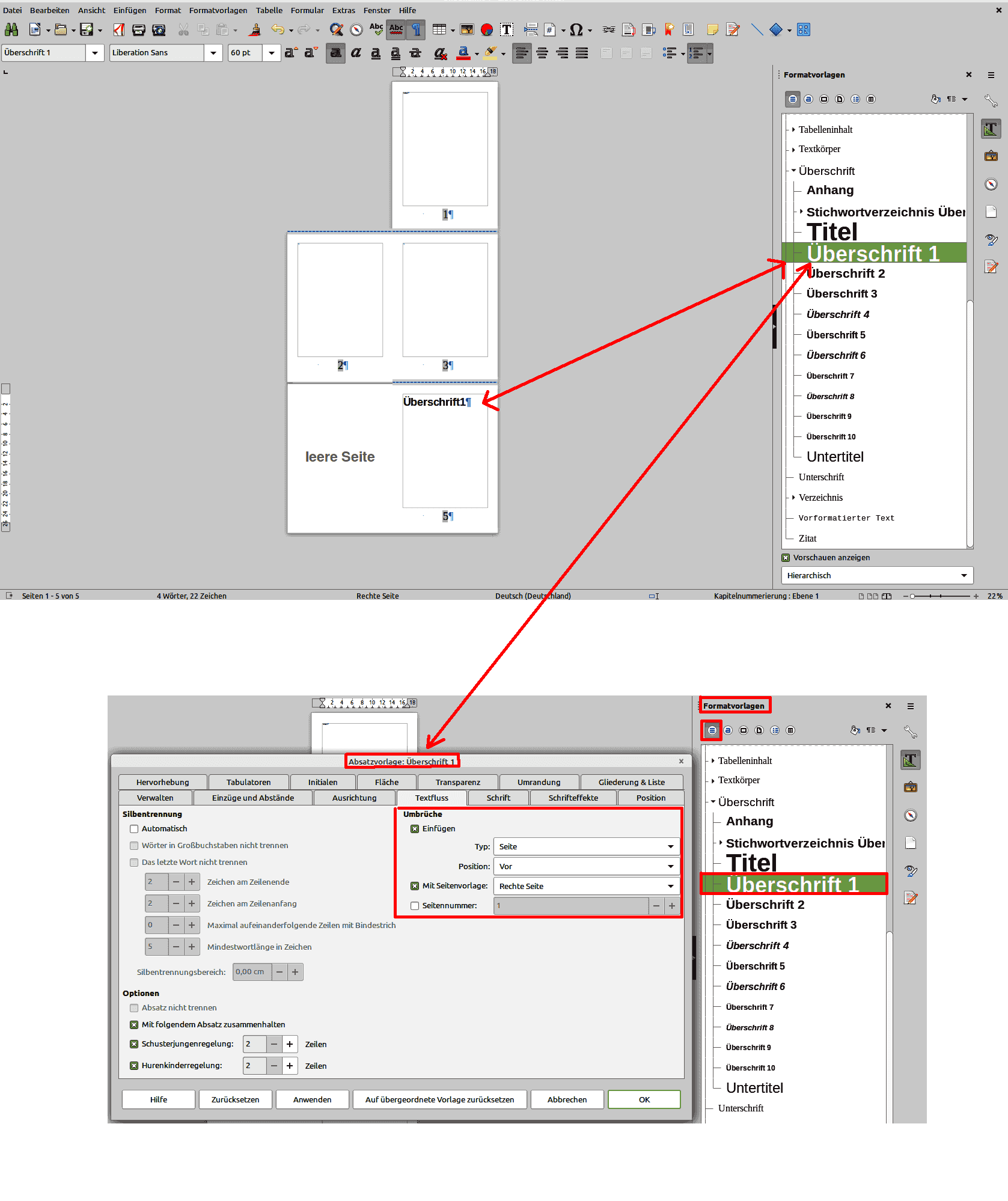Open the Typ dropdown showing Seite
The image size is (1008, 1201).
pyautogui.click(x=586, y=846)
